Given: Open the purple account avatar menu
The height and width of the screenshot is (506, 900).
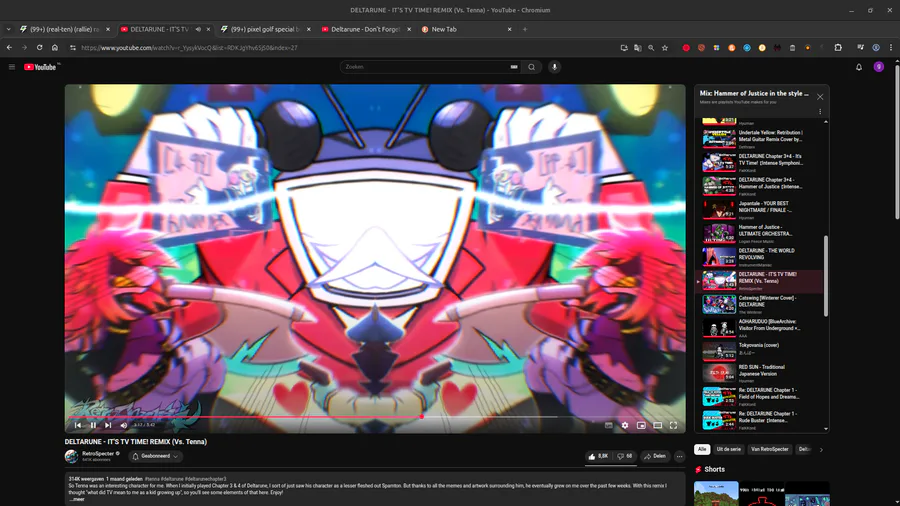Looking at the screenshot, I should (x=879, y=67).
